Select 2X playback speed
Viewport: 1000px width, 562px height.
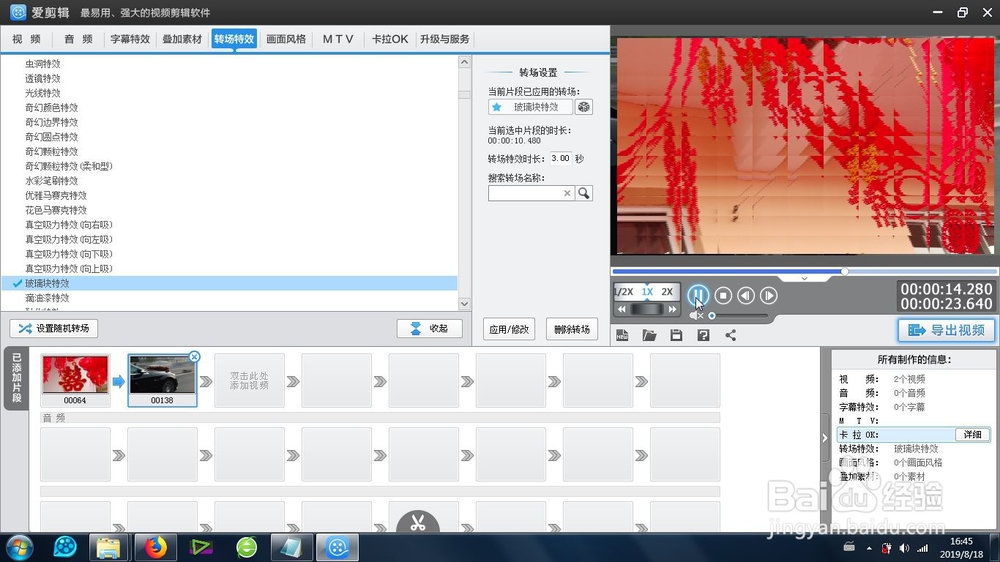667,292
